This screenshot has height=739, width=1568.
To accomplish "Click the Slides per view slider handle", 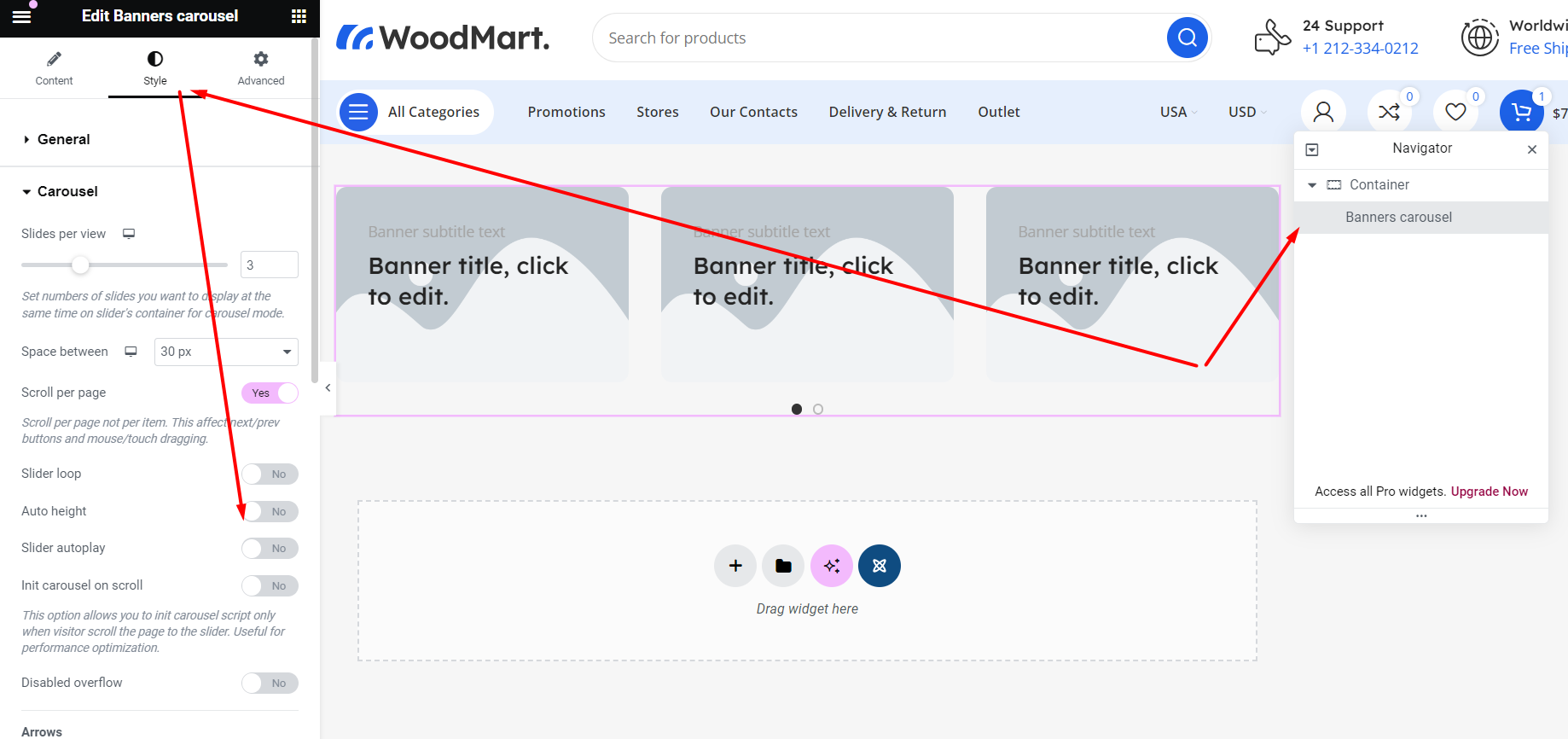I will [80, 265].
